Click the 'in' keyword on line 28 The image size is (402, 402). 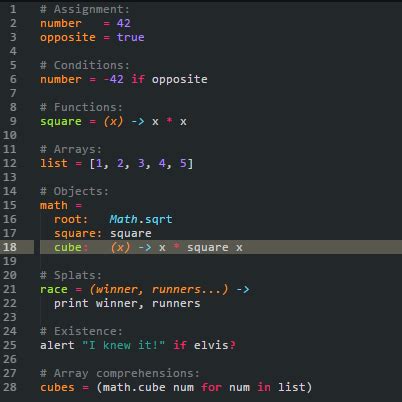tap(264, 387)
